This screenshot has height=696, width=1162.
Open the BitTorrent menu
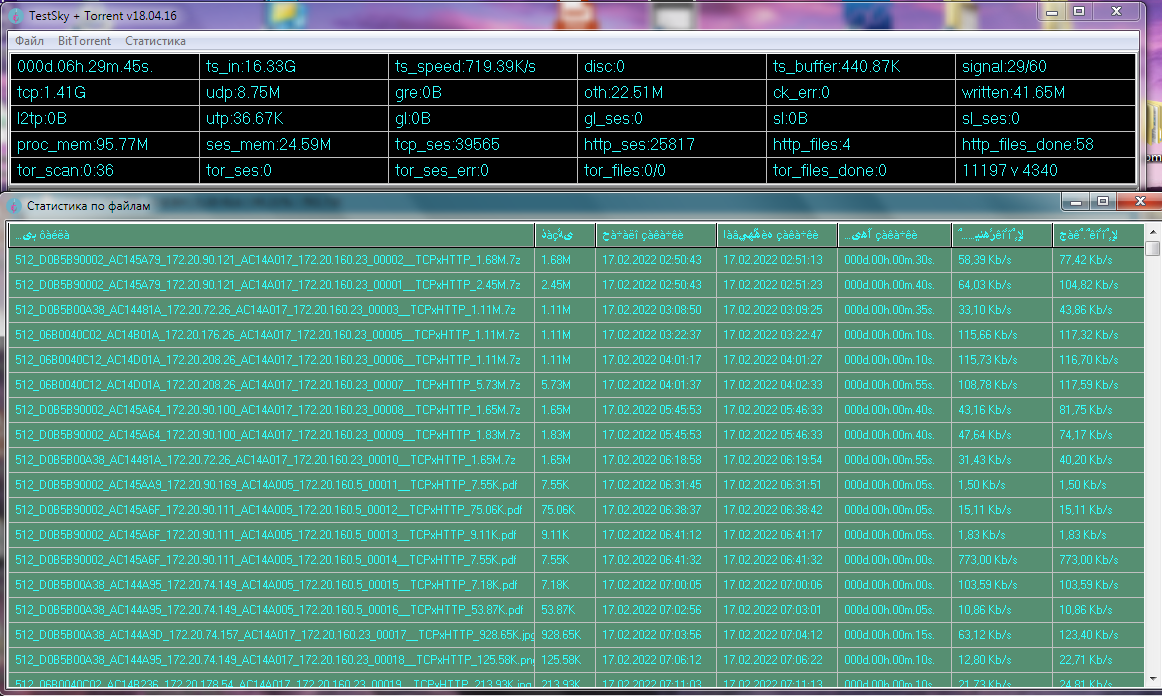click(84, 41)
